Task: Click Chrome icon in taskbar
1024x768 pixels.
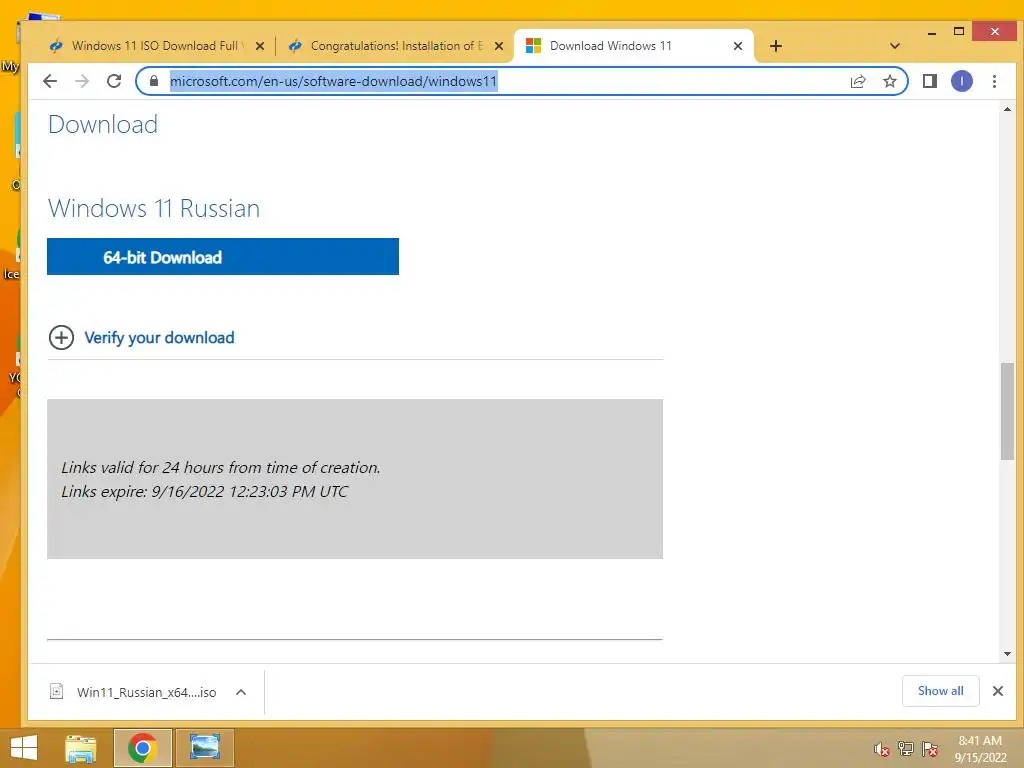Action: click(142, 748)
